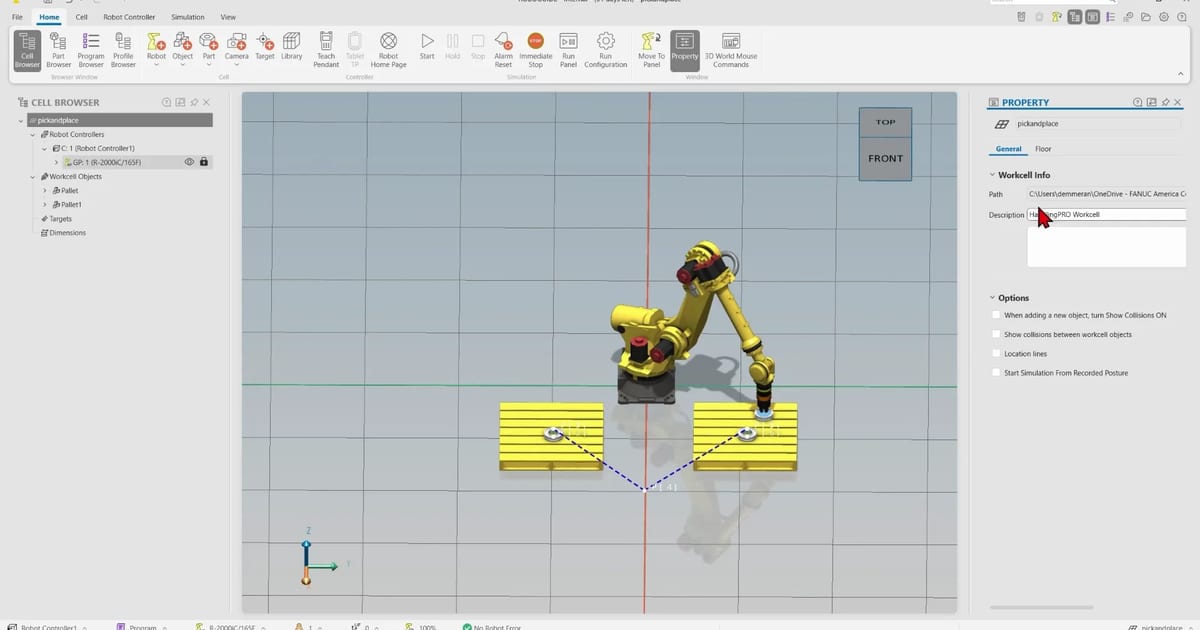Click the Description text field
Viewport: 1200px width, 630px height.
[x=1106, y=214]
